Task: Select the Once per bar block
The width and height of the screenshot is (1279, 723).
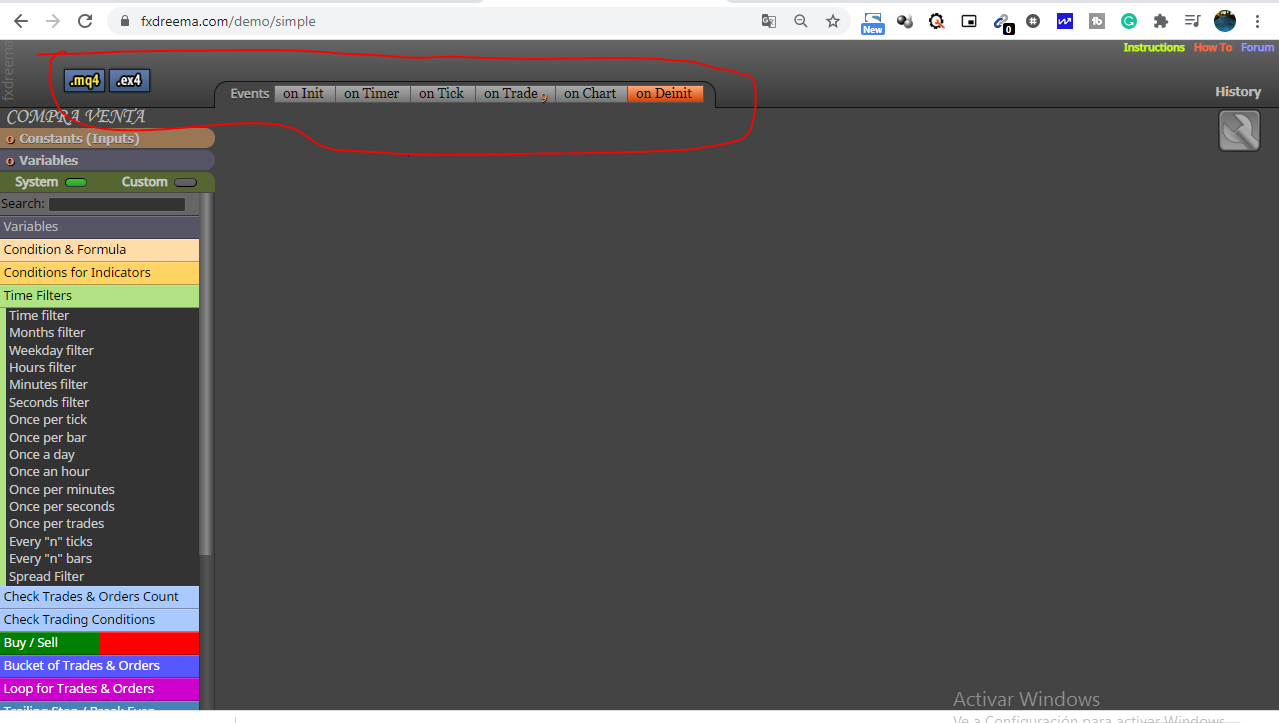Action: pos(47,437)
